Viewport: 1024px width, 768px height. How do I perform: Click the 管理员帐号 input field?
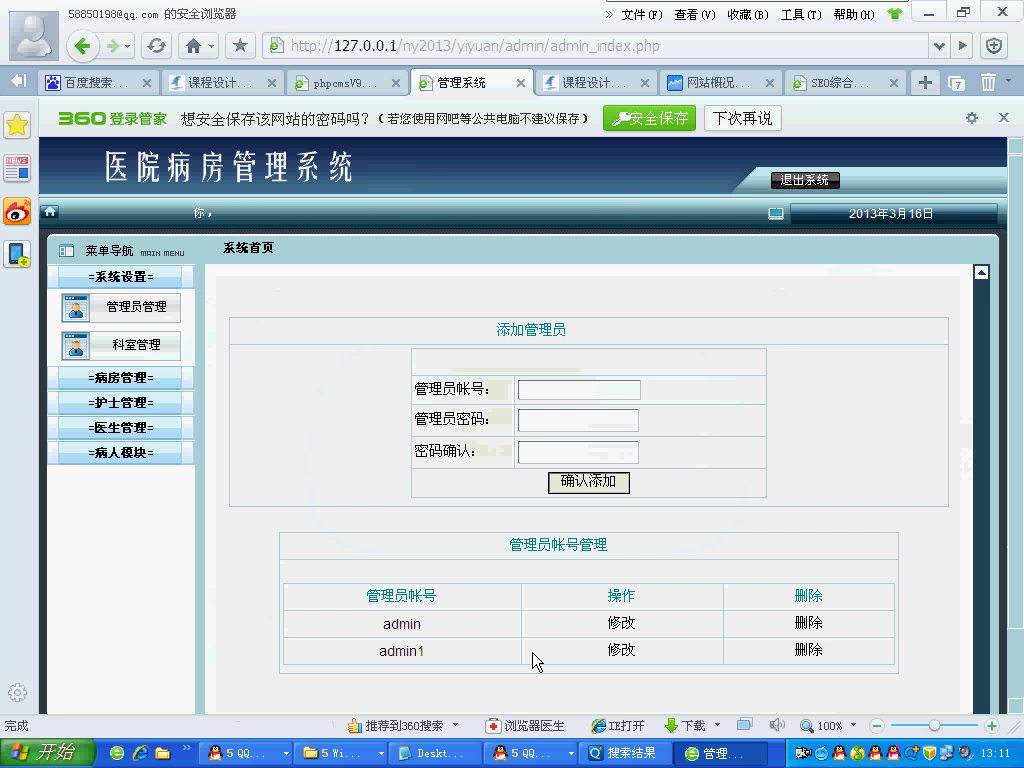pyautogui.click(x=579, y=390)
